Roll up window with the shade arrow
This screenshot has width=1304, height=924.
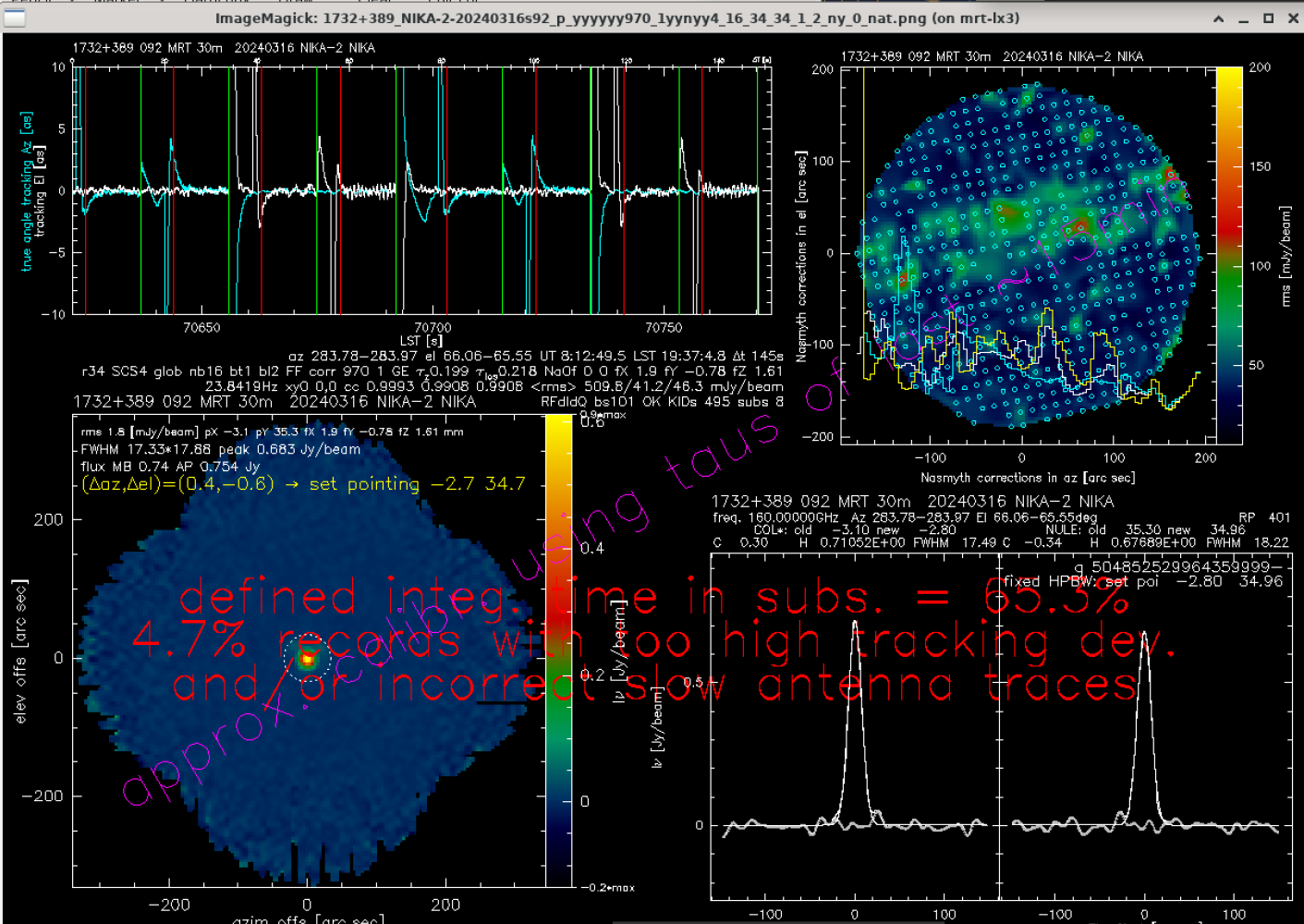pos(1219,18)
